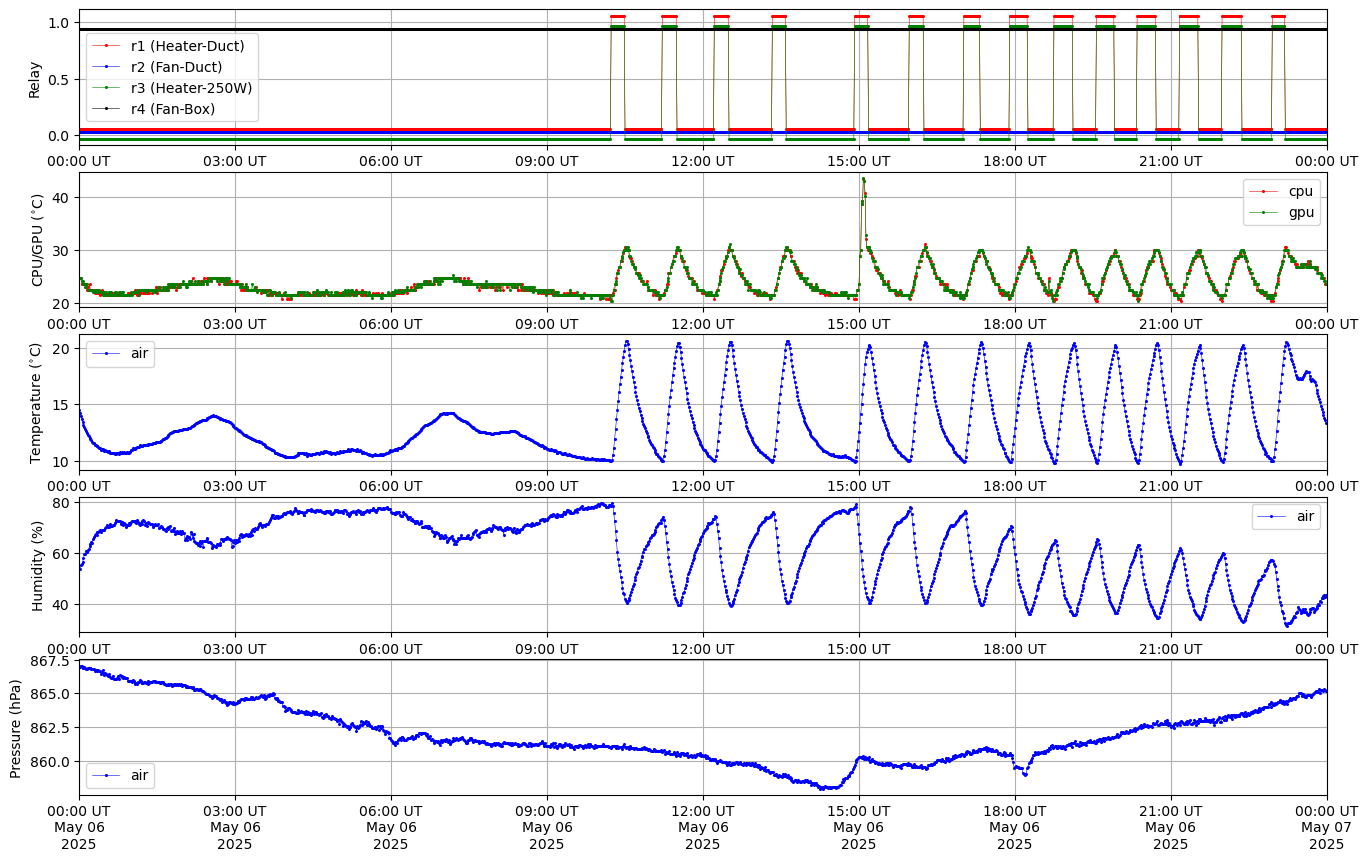The image size is (1368, 861).
Task: Click the Relay y-axis label
Action: 35,79
